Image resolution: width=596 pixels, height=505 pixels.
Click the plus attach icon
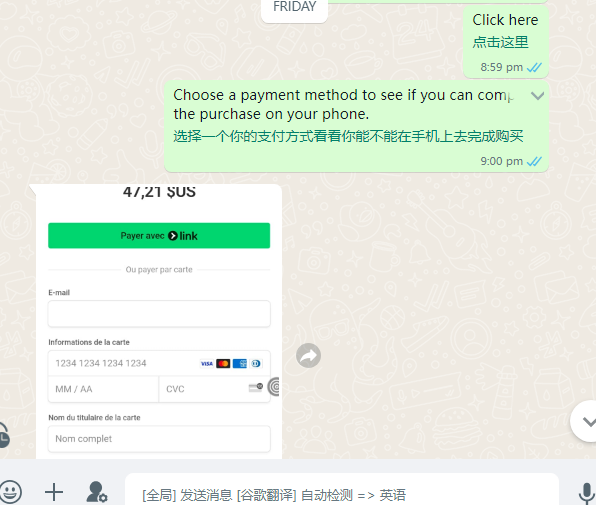[54, 492]
